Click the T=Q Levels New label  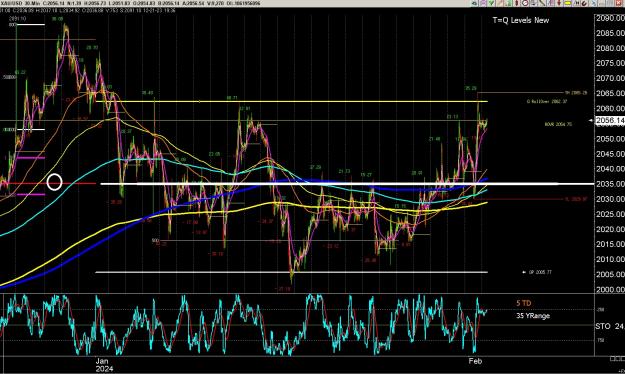coord(521,20)
